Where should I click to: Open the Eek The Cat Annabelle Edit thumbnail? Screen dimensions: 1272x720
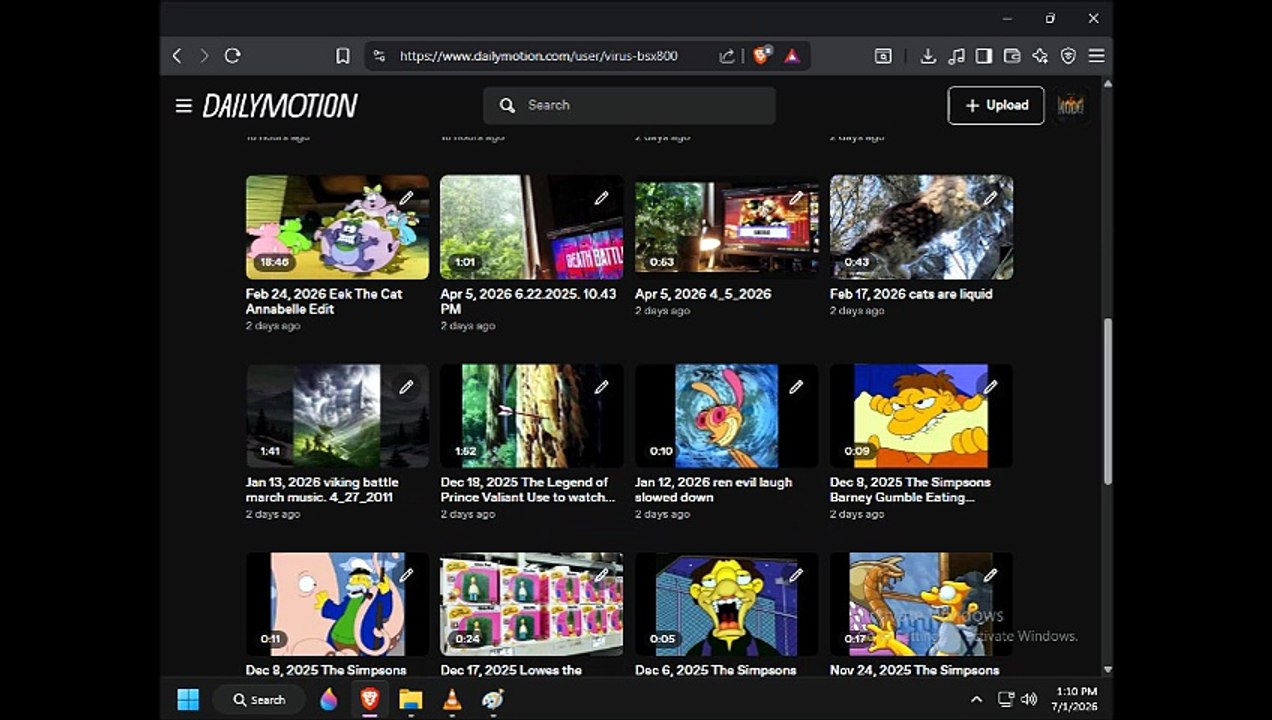[337, 228]
